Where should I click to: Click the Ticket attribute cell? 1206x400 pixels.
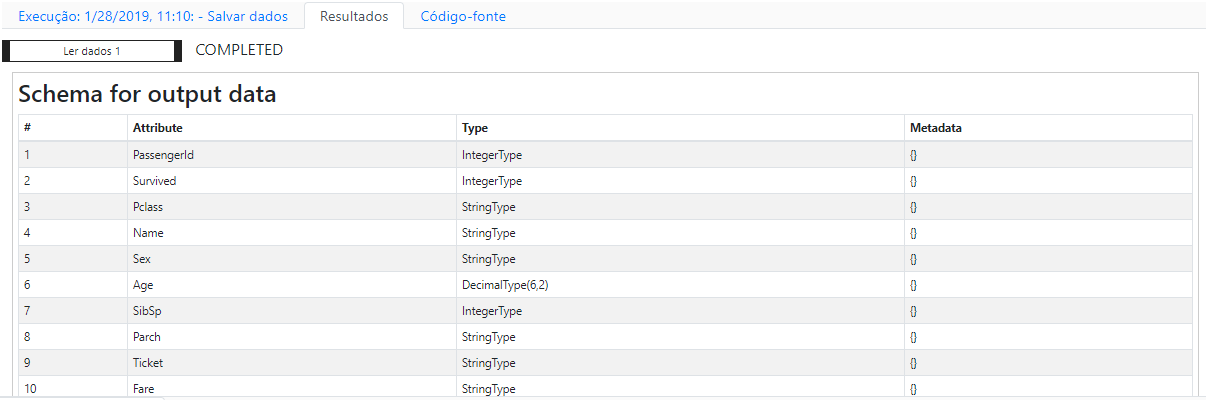tap(292, 363)
